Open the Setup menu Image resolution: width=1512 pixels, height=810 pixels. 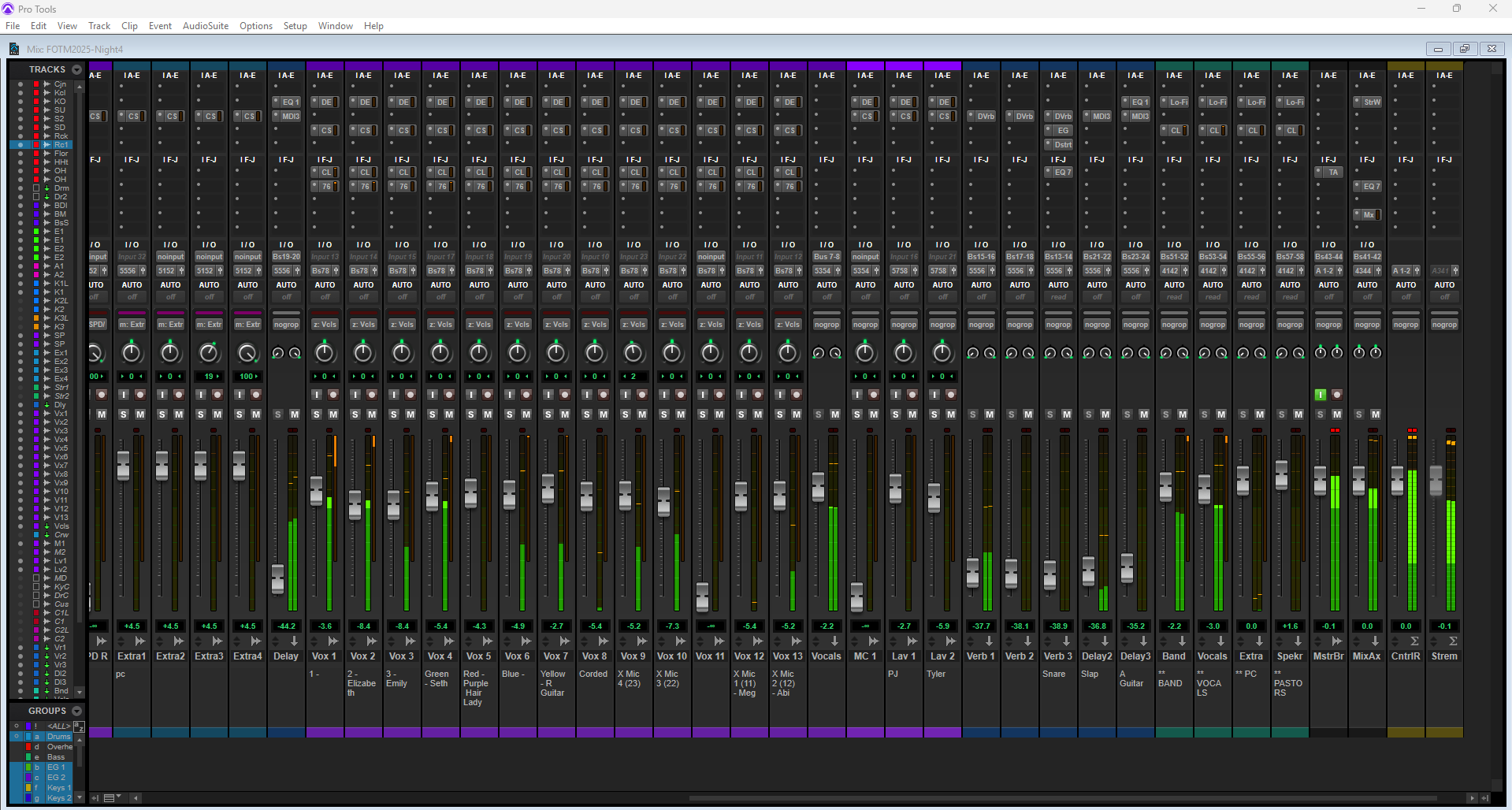click(x=295, y=26)
